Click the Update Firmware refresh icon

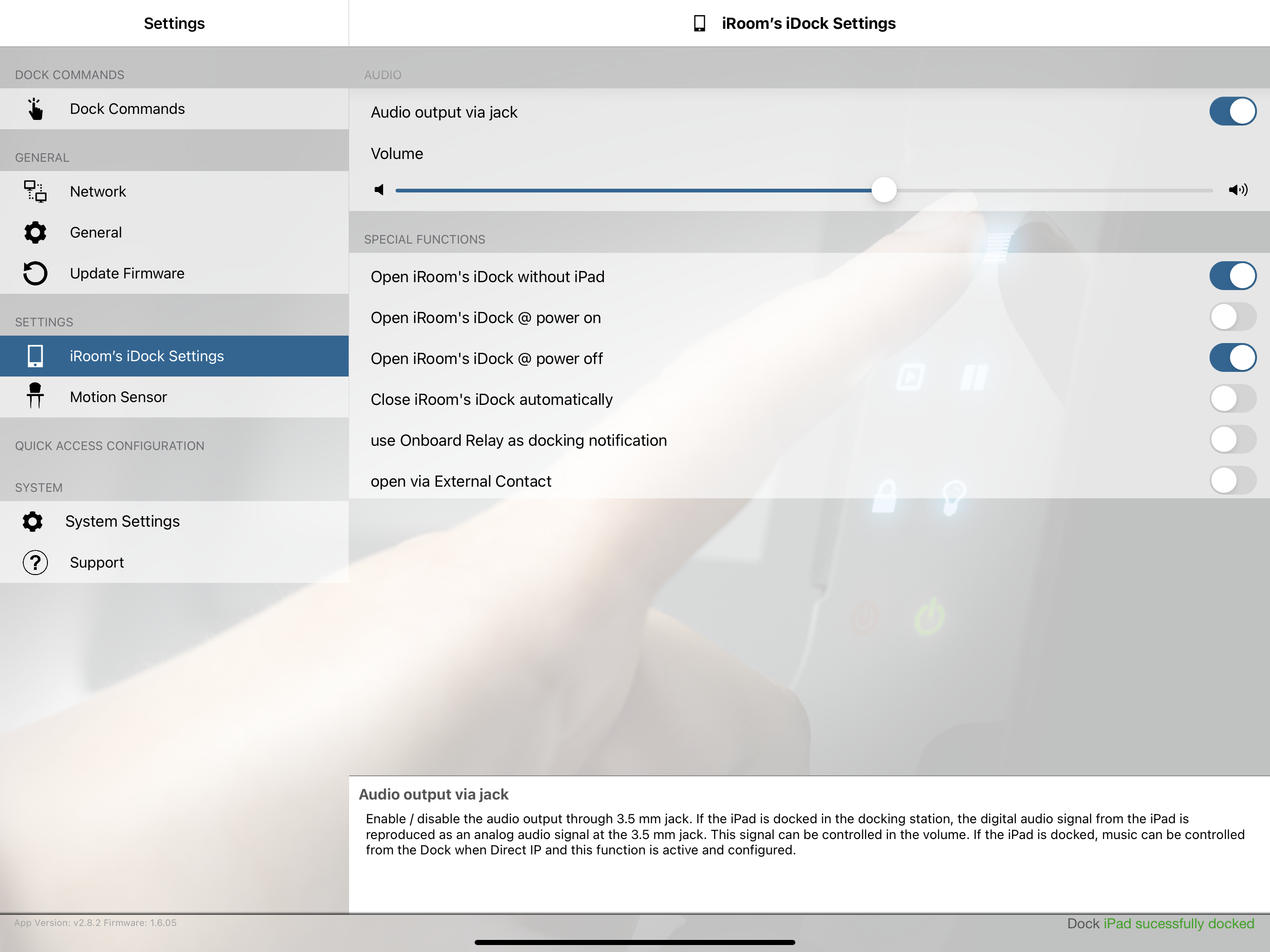(x=35, y=273)
